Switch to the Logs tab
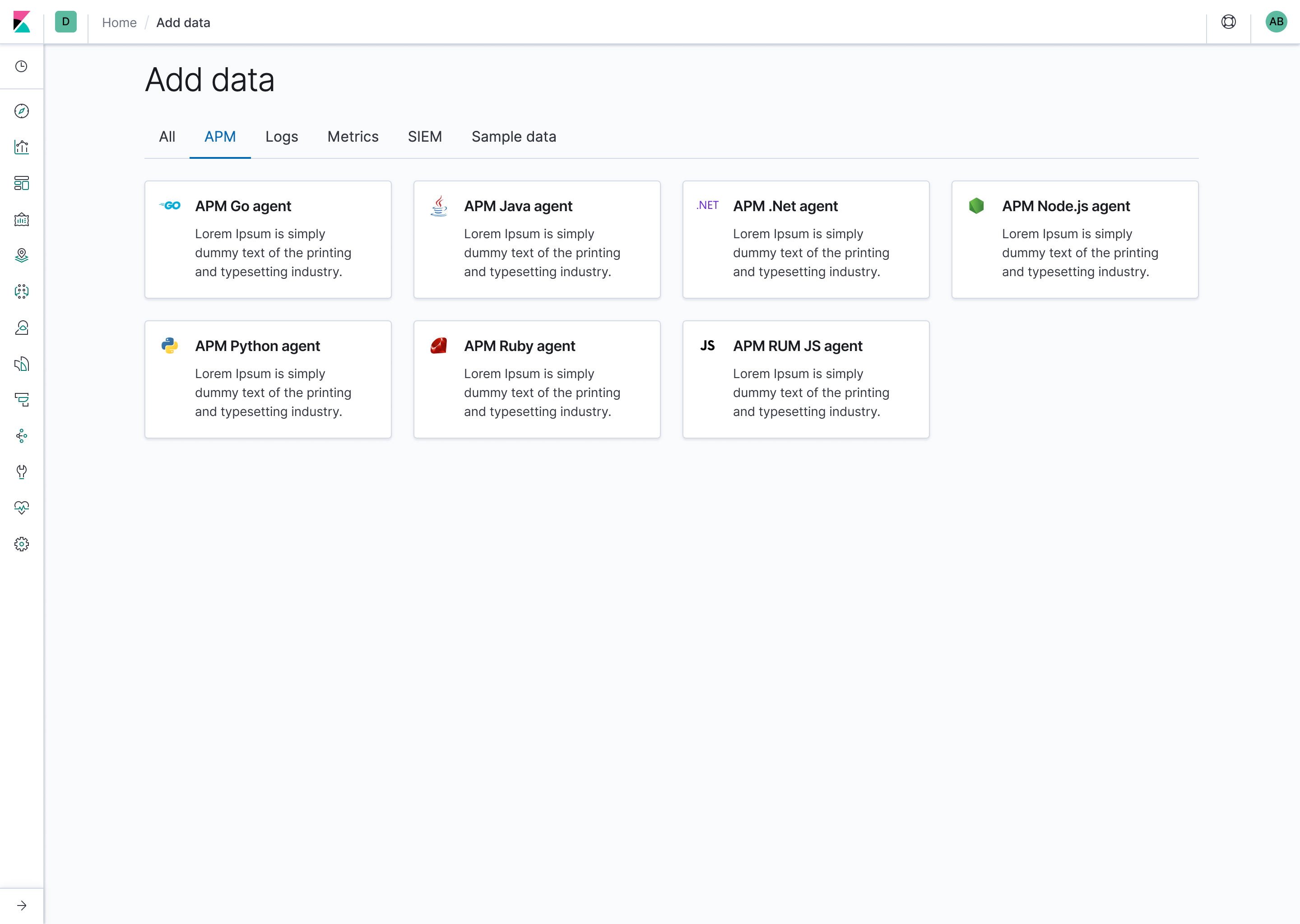 coord(282,137)
